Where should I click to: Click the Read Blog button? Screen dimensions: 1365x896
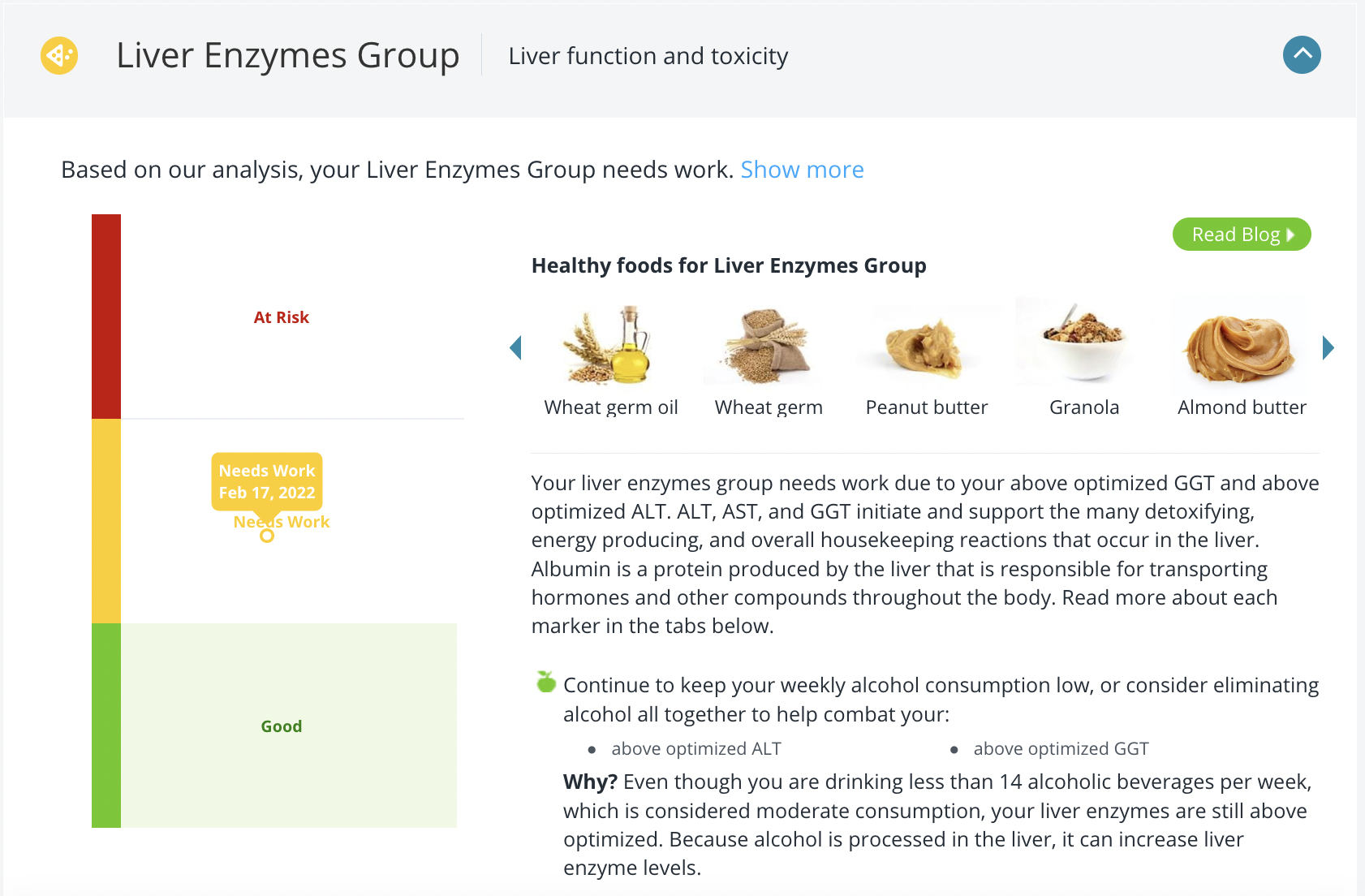pyautogui.click(x=1242, y=235)
